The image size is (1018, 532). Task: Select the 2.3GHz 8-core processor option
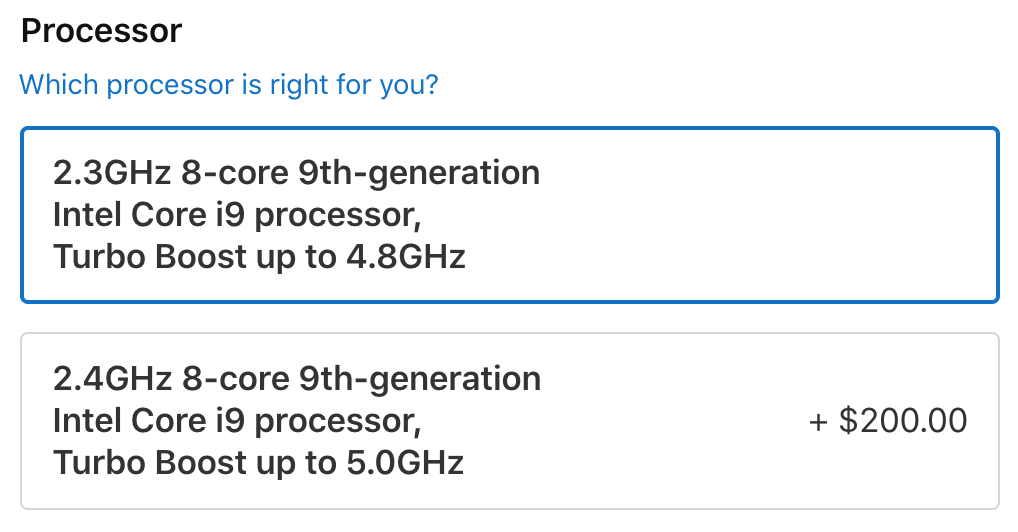[x=509, y=215]
